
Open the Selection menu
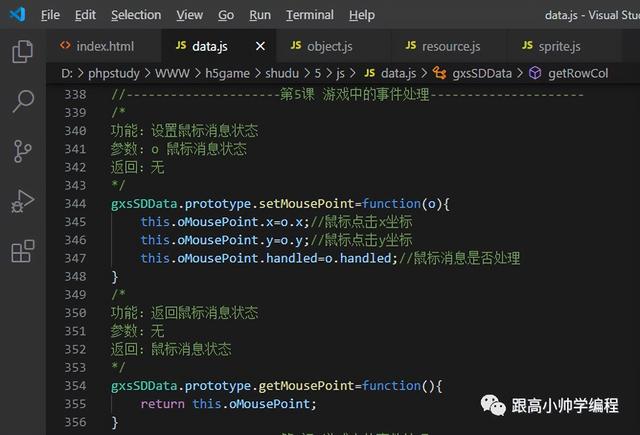tap(136, 15)
